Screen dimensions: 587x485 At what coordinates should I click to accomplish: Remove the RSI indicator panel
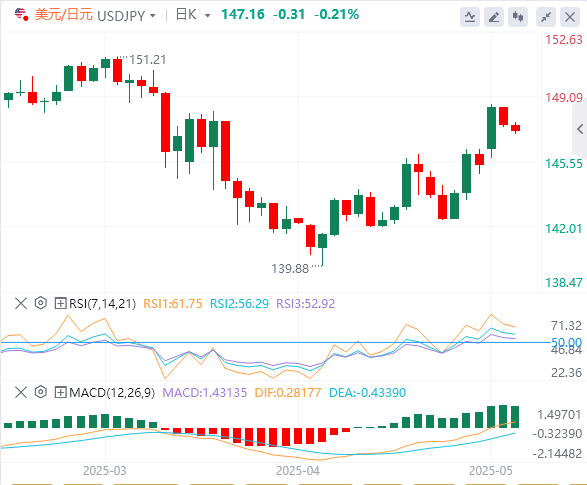tap(21, 303)
